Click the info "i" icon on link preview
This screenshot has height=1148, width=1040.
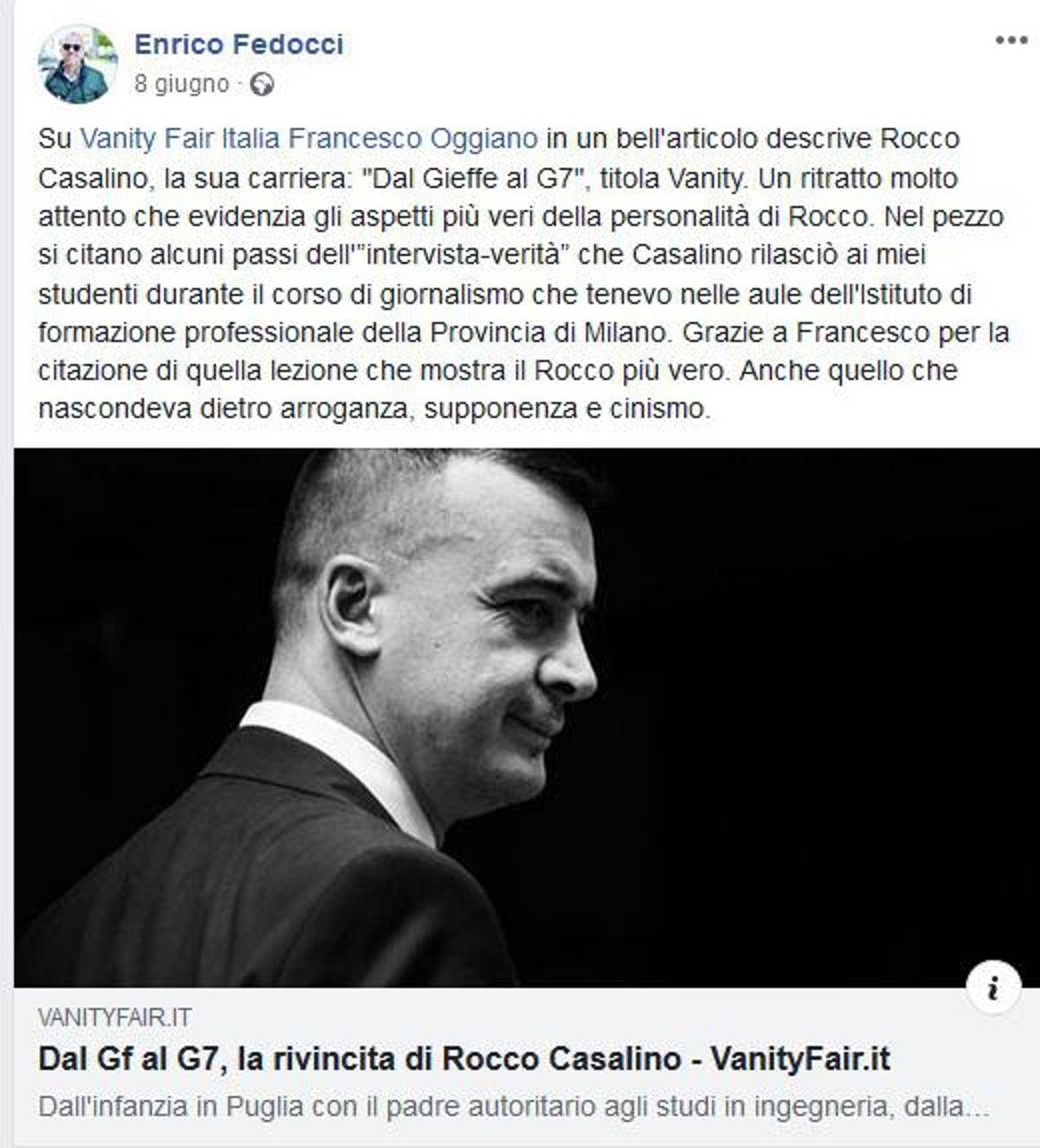coord(993,987)
